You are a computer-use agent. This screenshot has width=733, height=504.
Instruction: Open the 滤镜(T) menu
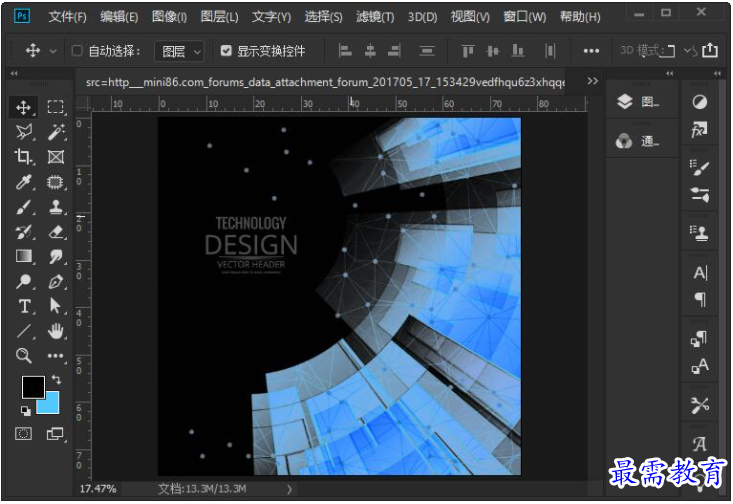pos(375,17)
